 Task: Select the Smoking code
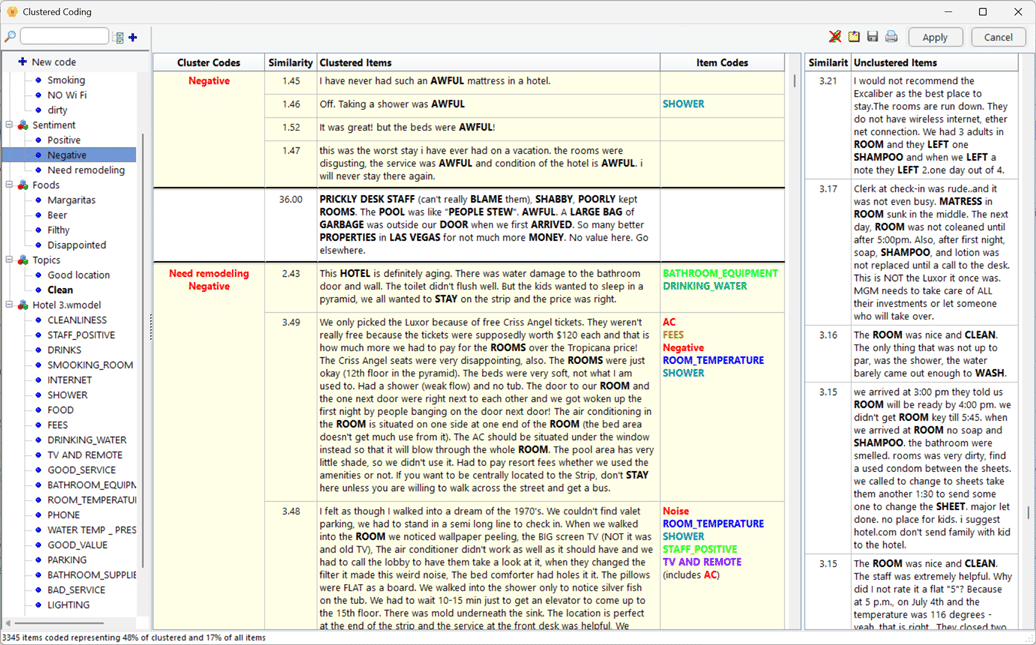point(66,80)
